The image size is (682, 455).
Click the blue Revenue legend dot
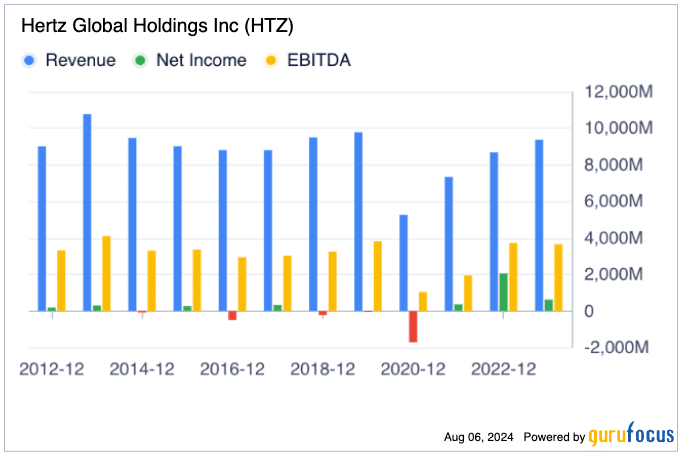[x=29, y=60]
